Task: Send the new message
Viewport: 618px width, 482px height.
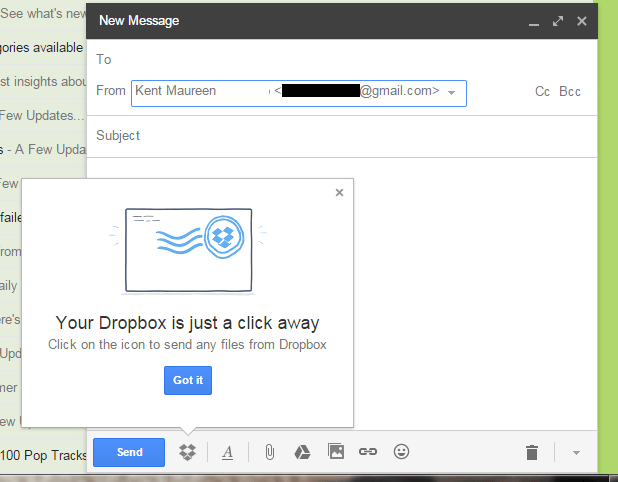Action: coord(129,452)
